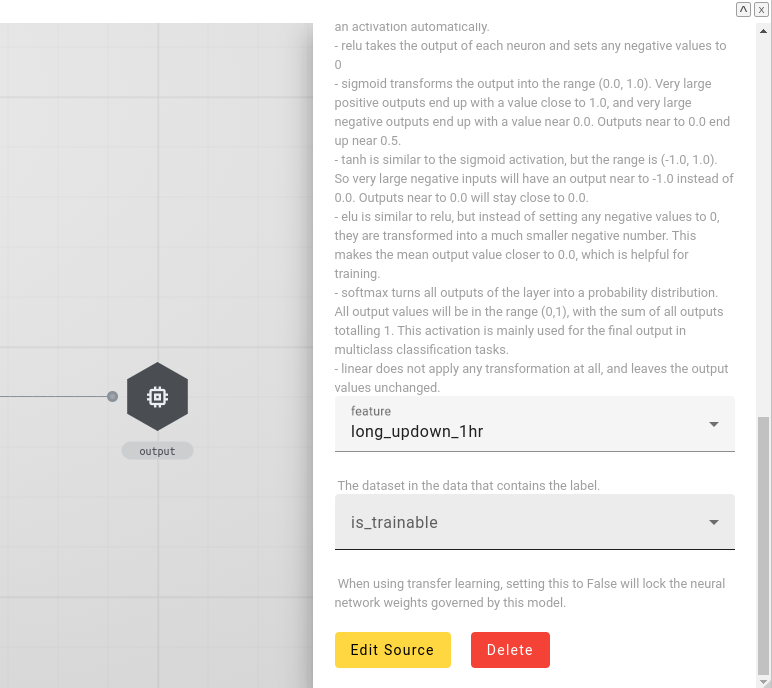The image size is (772, 688).
Task: Click the scrollbar down arrow at bottom
Action: tap(765, 681)
